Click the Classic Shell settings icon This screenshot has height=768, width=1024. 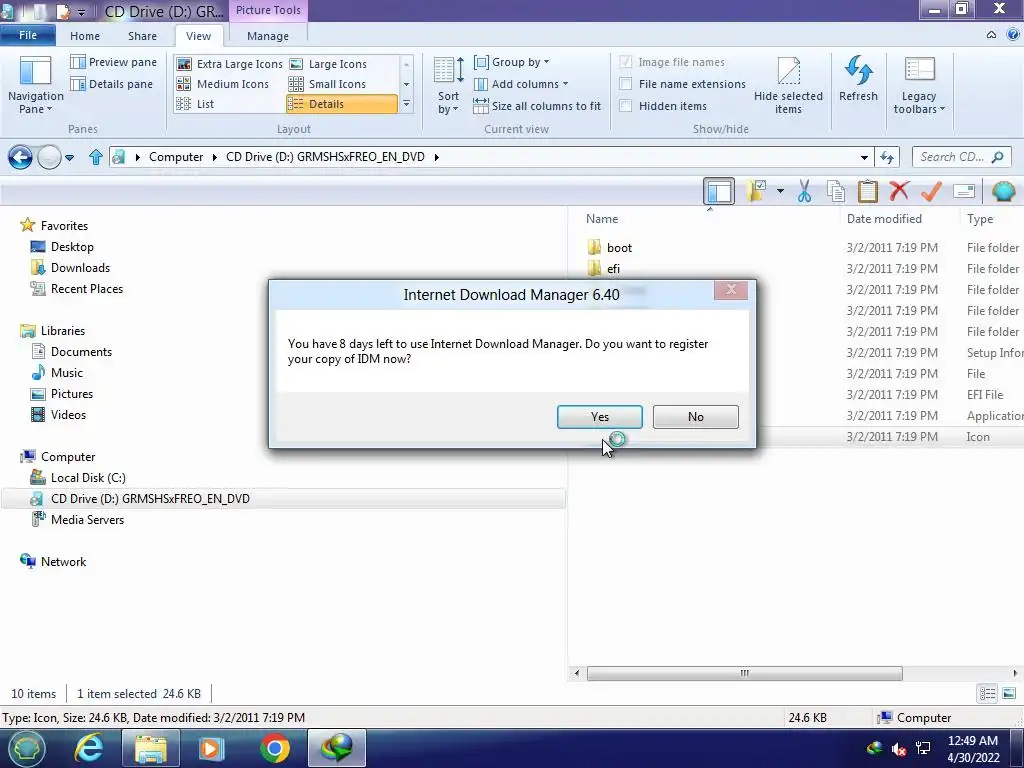[1003, 191]
